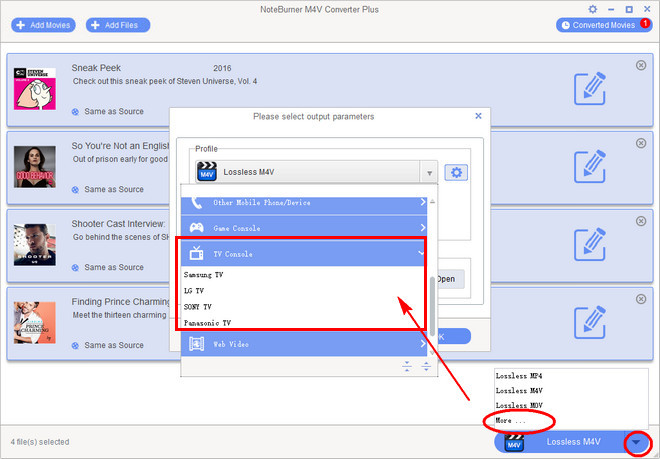Expand the Game Console category
Image resolution: width=660 pixels, height=459 pixels.
(x=304, y=228)
